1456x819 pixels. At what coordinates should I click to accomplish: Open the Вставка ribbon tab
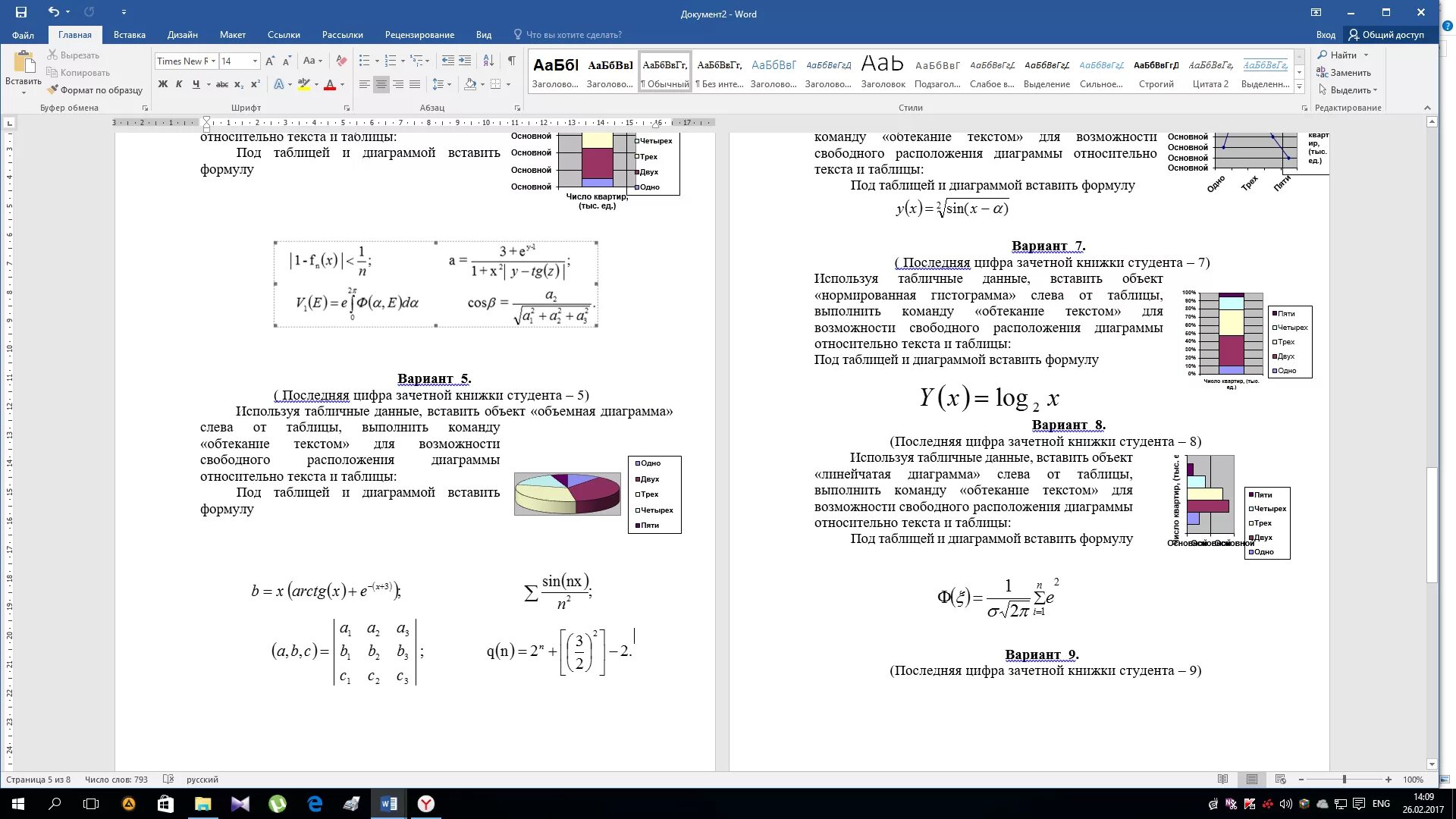pyautogui.click(x=130, y=35)
